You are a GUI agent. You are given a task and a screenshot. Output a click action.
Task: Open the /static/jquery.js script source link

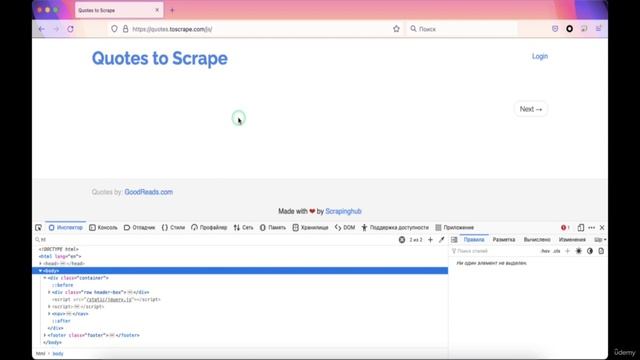click(x=109, y=300)
